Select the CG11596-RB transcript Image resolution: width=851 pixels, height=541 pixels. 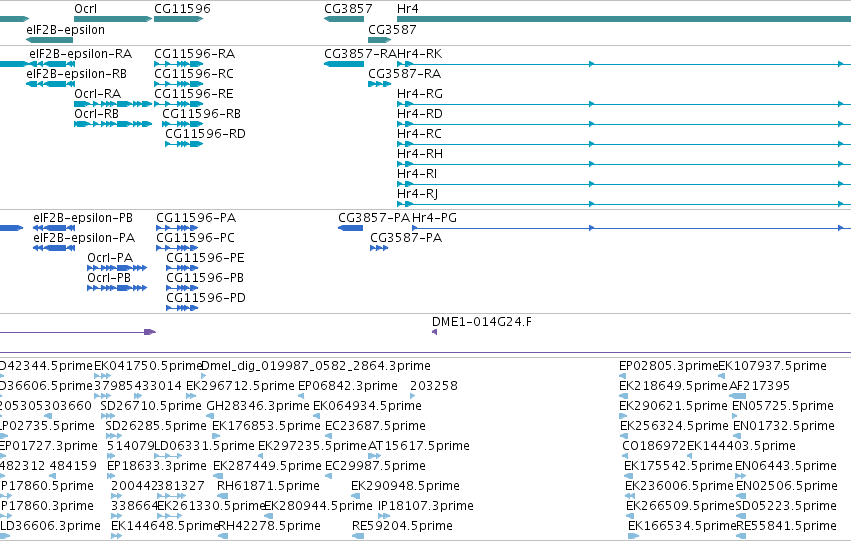(x=201, y=114)
